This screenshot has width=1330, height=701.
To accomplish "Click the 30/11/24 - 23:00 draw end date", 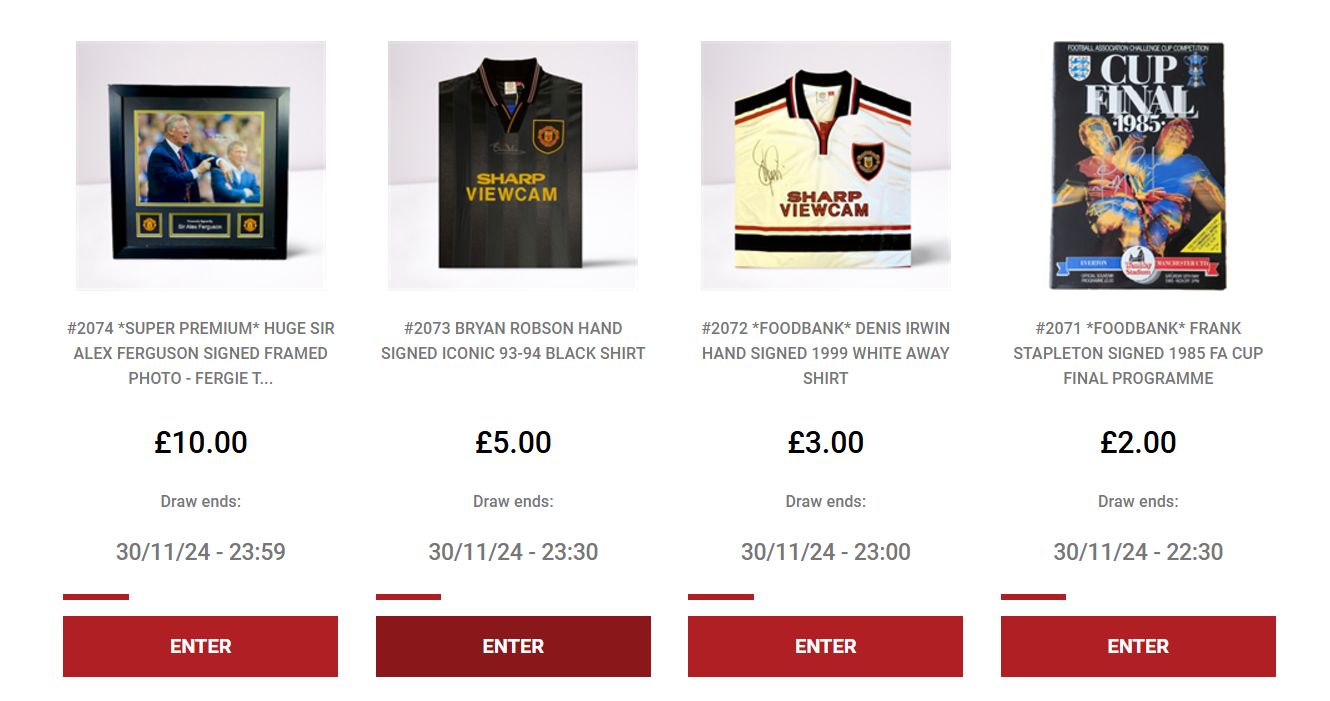I will pos(826,552).
